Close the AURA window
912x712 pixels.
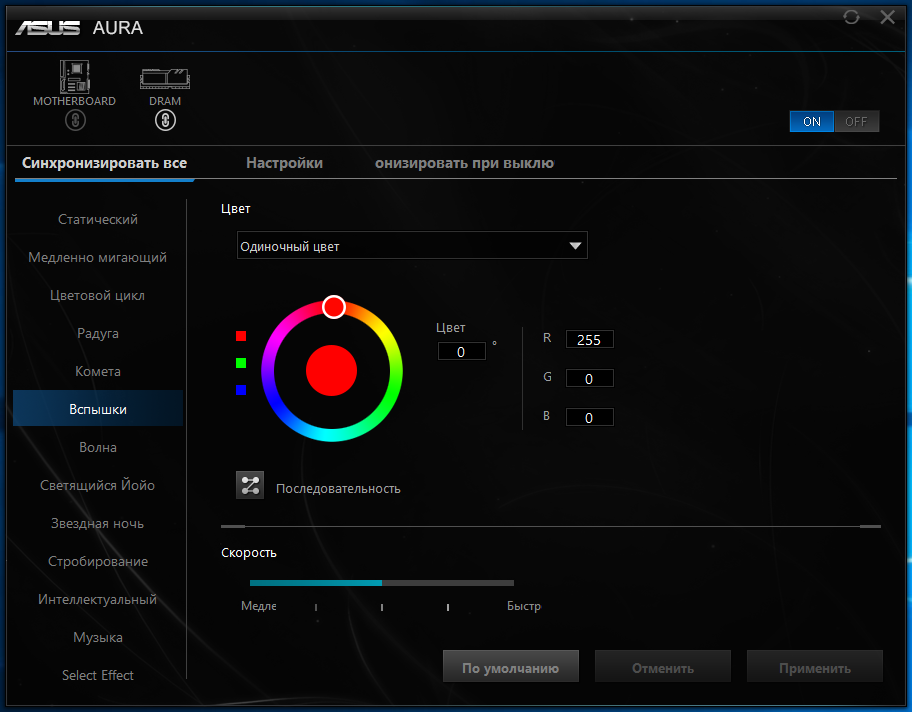coord(887,17)
